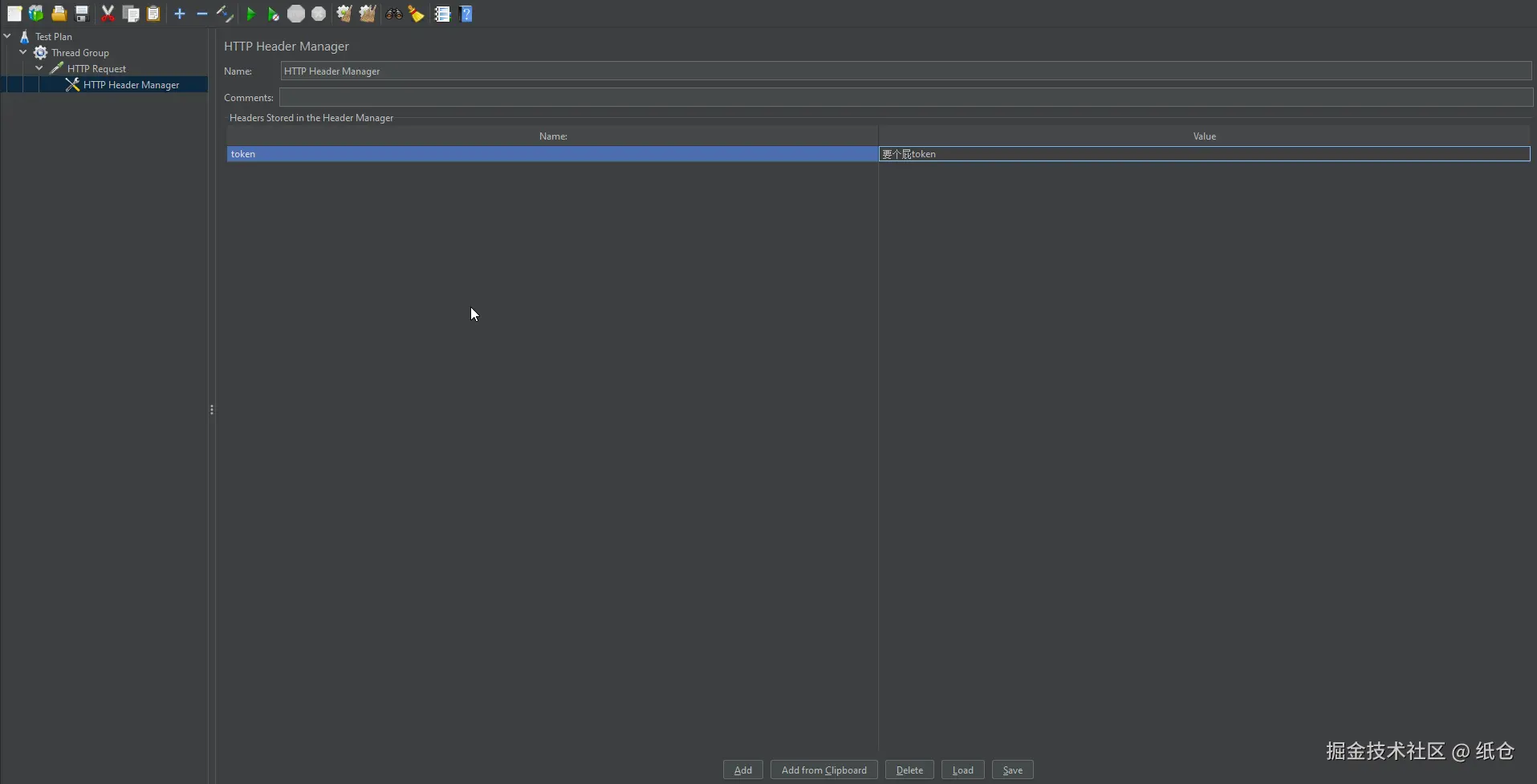Click the Add button
Image resolution: width=1537 pixels, height=784 pixels.
[x=743, y=770]
